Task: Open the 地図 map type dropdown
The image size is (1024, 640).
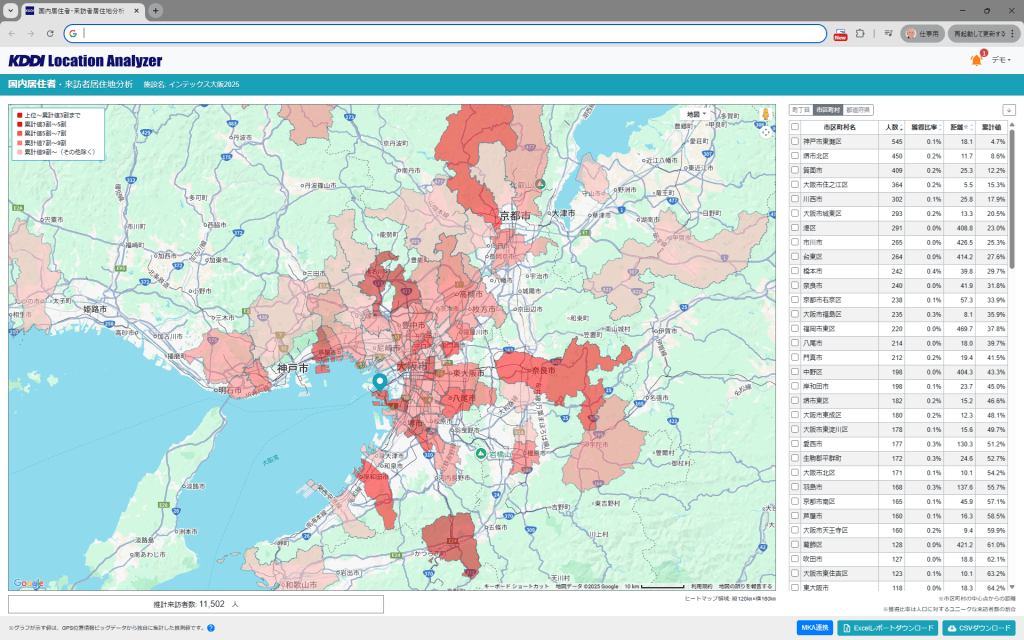Action: (x=697, y=114)
